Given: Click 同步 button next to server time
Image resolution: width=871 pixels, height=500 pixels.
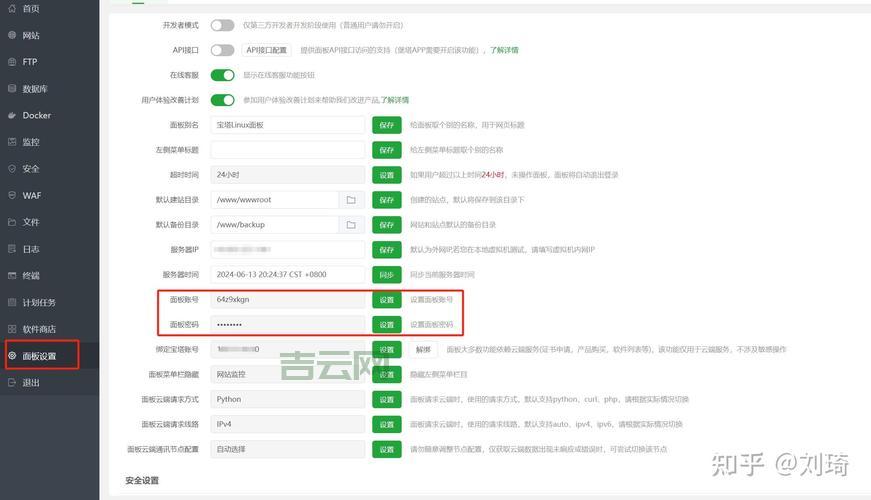Looking at the screenshot, I should click(386, 275).
